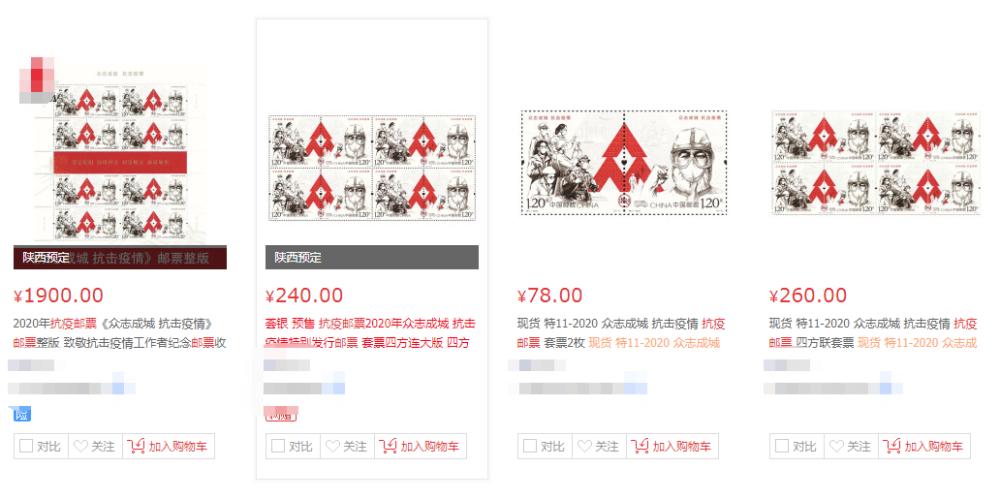This screenshot has height=499, width=1000.
Task: Click the 加入购物车 cart icon for the ¥78.00 item
Action: pos(640,445)
